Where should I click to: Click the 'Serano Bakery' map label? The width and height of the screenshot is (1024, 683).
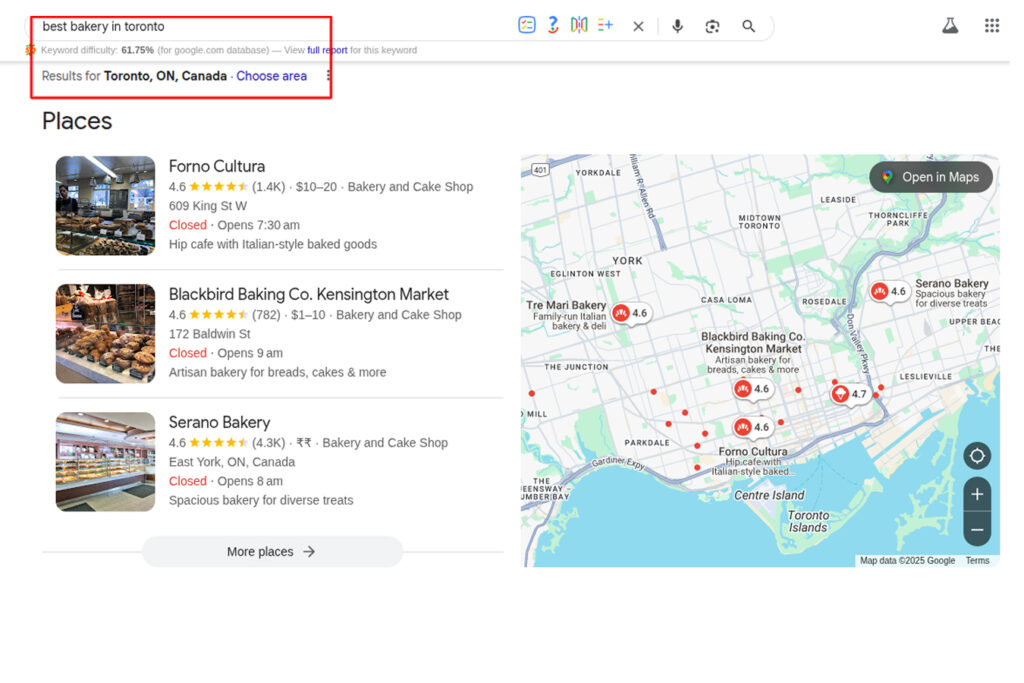[952, 283]
